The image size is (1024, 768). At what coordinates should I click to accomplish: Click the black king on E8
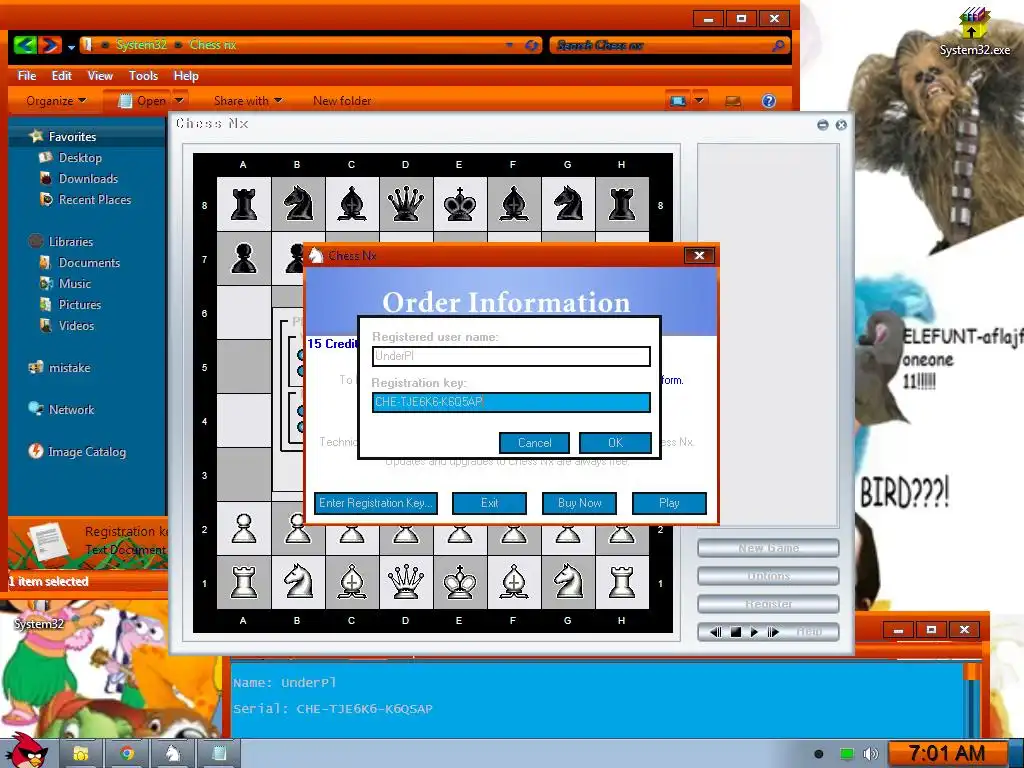pos(460,204)
